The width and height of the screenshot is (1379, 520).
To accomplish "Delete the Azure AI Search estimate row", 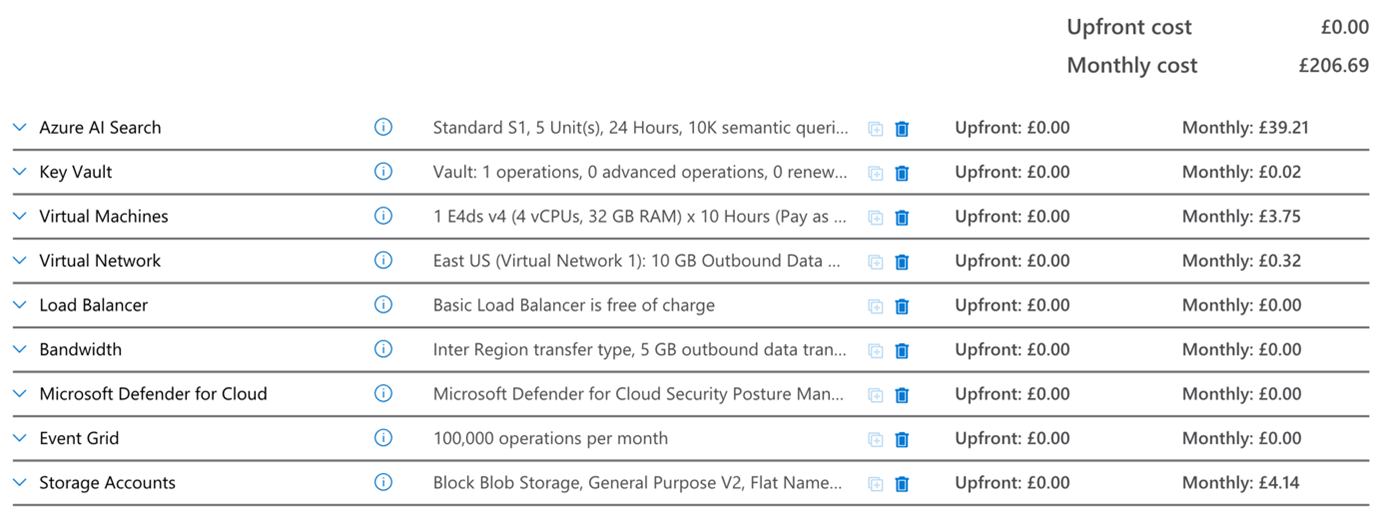I will [902, 129].
